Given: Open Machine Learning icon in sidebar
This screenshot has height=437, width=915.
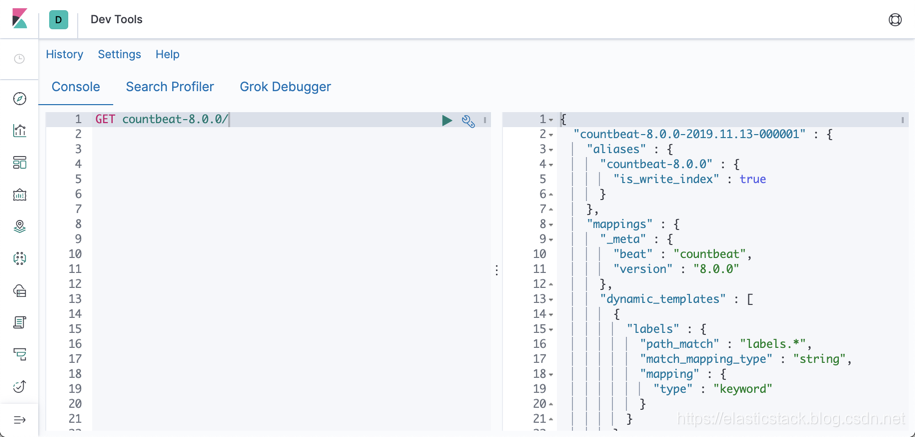Looking at the screenshot, I should [19, 258].
